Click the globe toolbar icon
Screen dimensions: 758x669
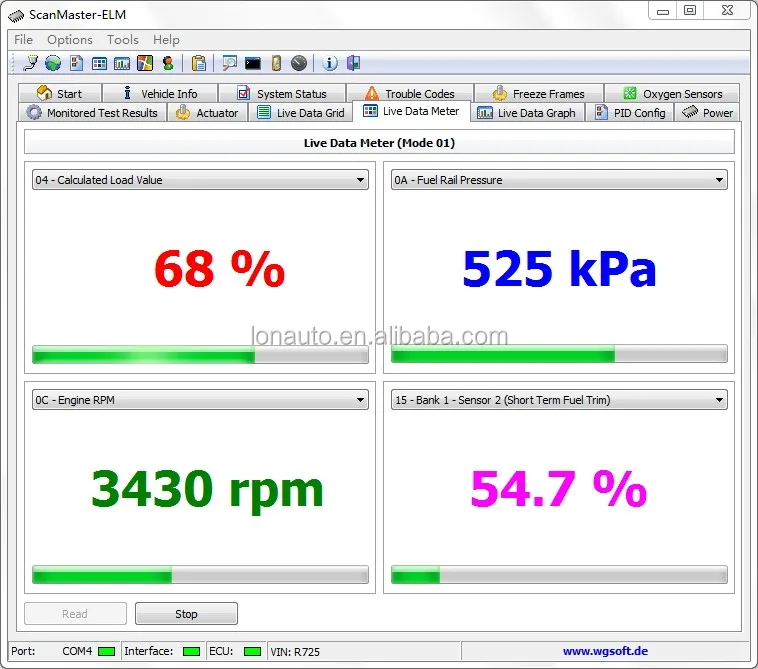coord(53,63)
